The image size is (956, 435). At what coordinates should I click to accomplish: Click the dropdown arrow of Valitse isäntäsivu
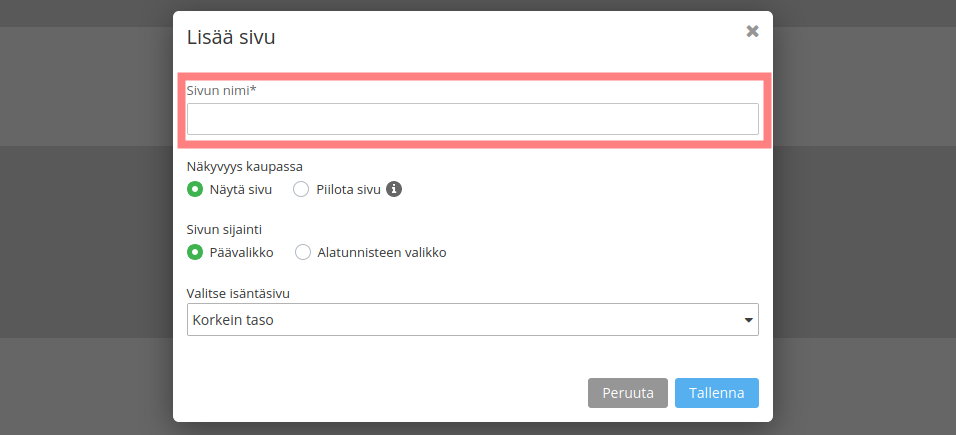749,320
